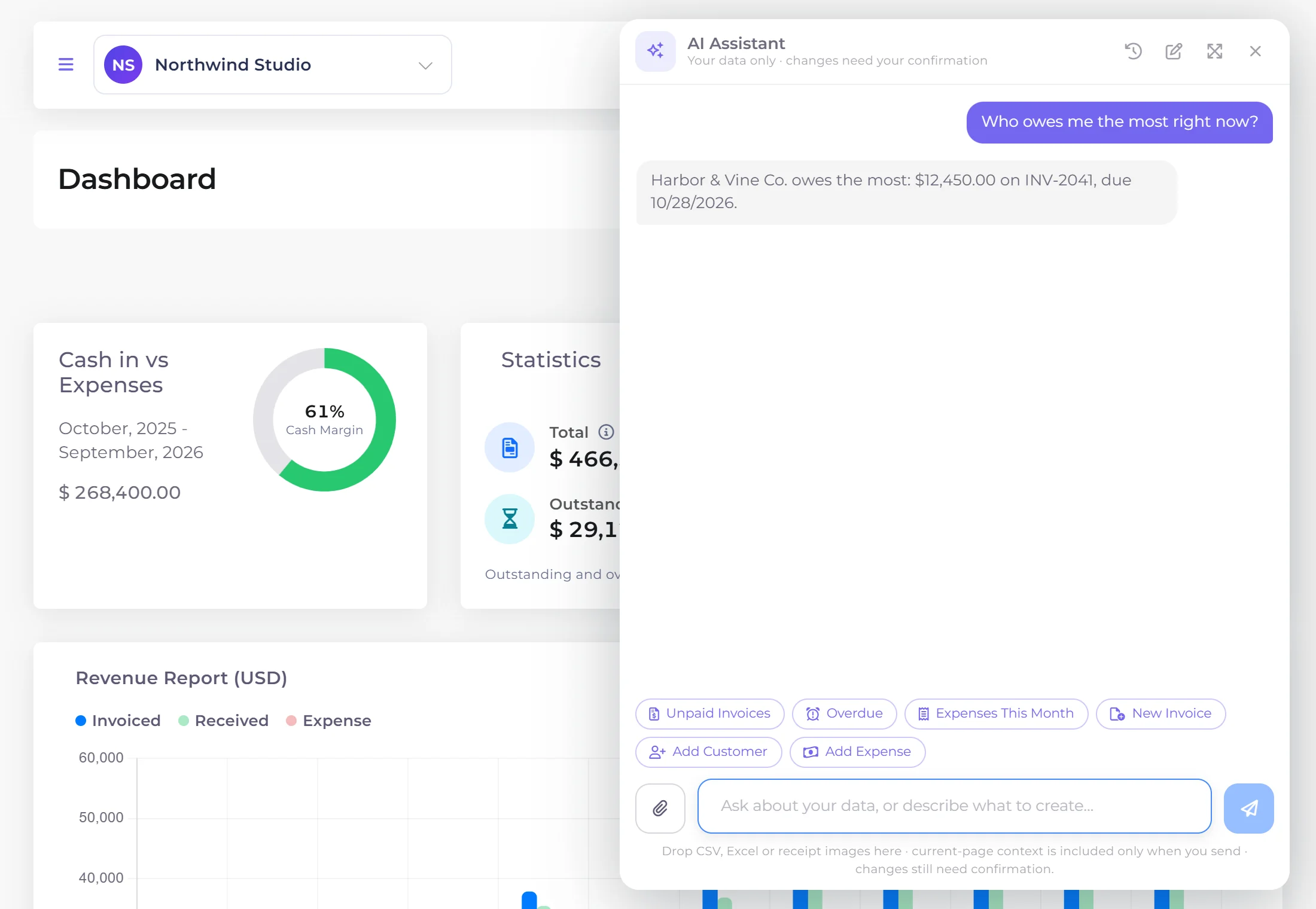The image size is (1316, 909).
Task: Click the AI Assistant sparkle logo
Action: [656, 51]
